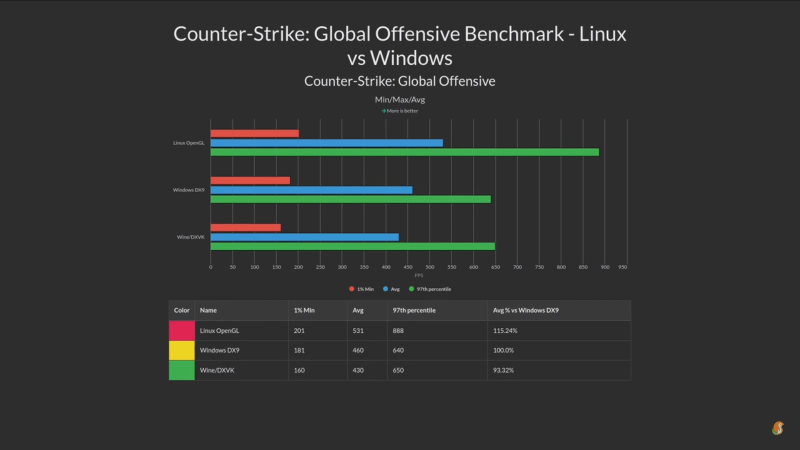Click the Wine/DXVK red 1% Min bar
This screenshot has width=800, height=450.
pos(245,227)
